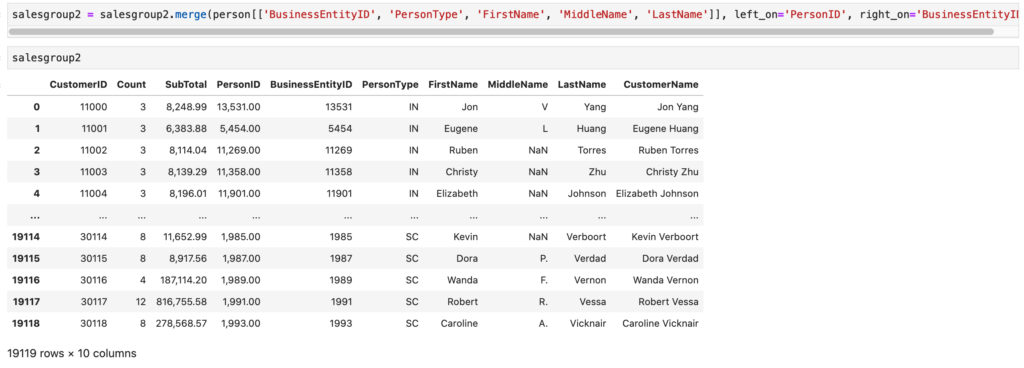1024x368 pixels.
Task: Click the SubTotal column header
Action: click(x=186, y=84)
